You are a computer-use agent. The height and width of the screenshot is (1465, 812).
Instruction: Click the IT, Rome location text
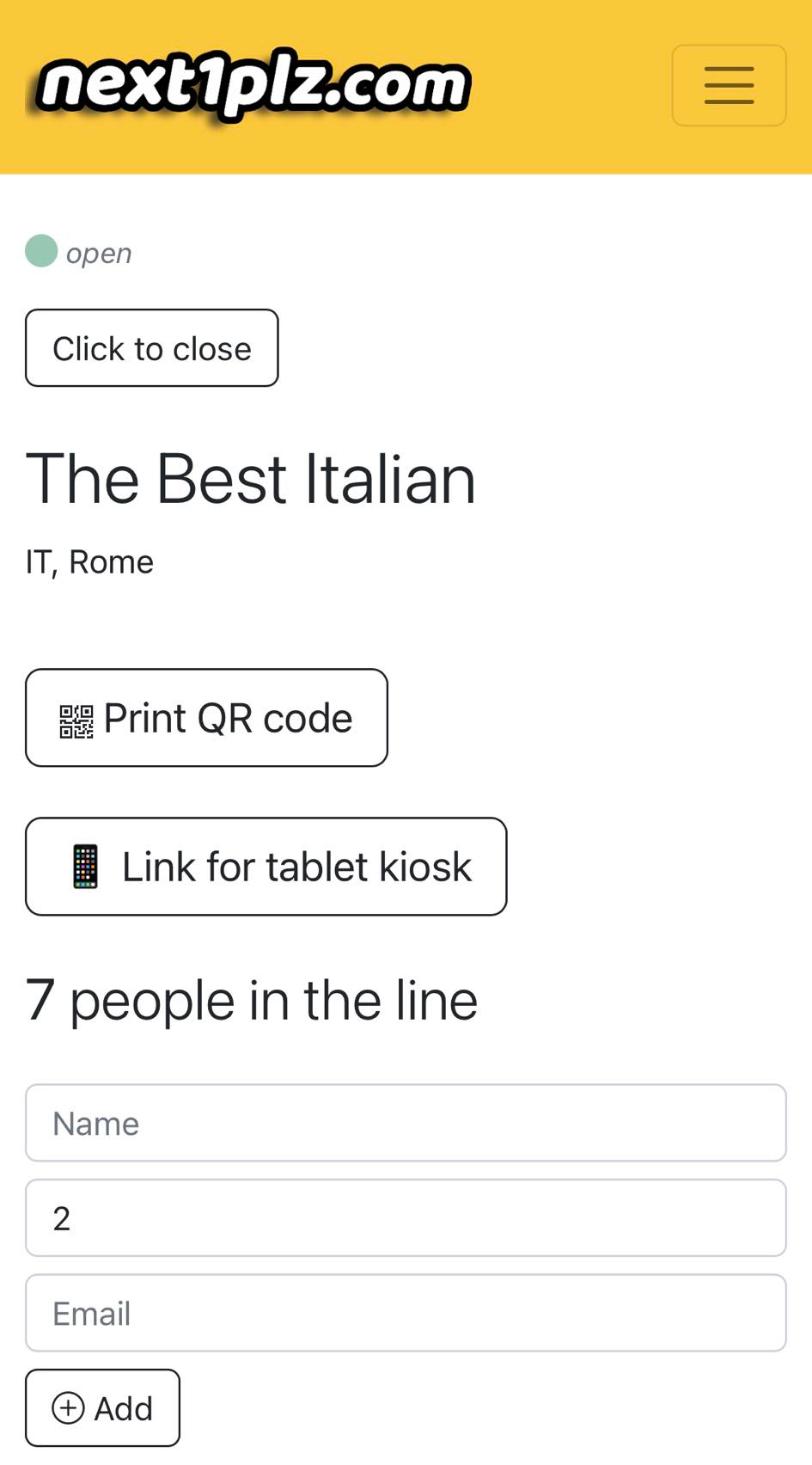(x=89, y=562)
